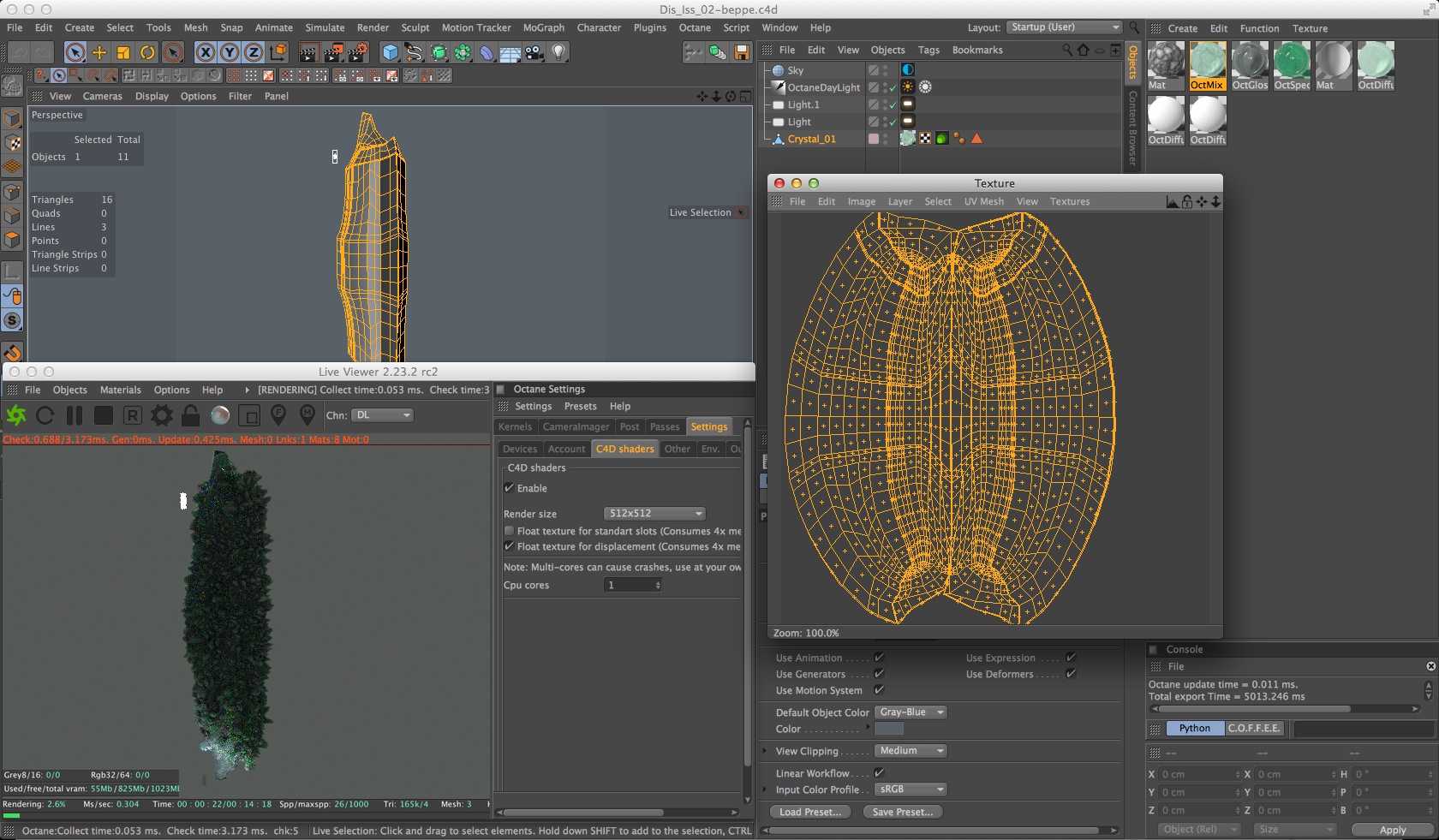The image size is (1439, 840).
Task: Open the MoGraph menu
Action: pyautogui.click(x=544, y=27)
